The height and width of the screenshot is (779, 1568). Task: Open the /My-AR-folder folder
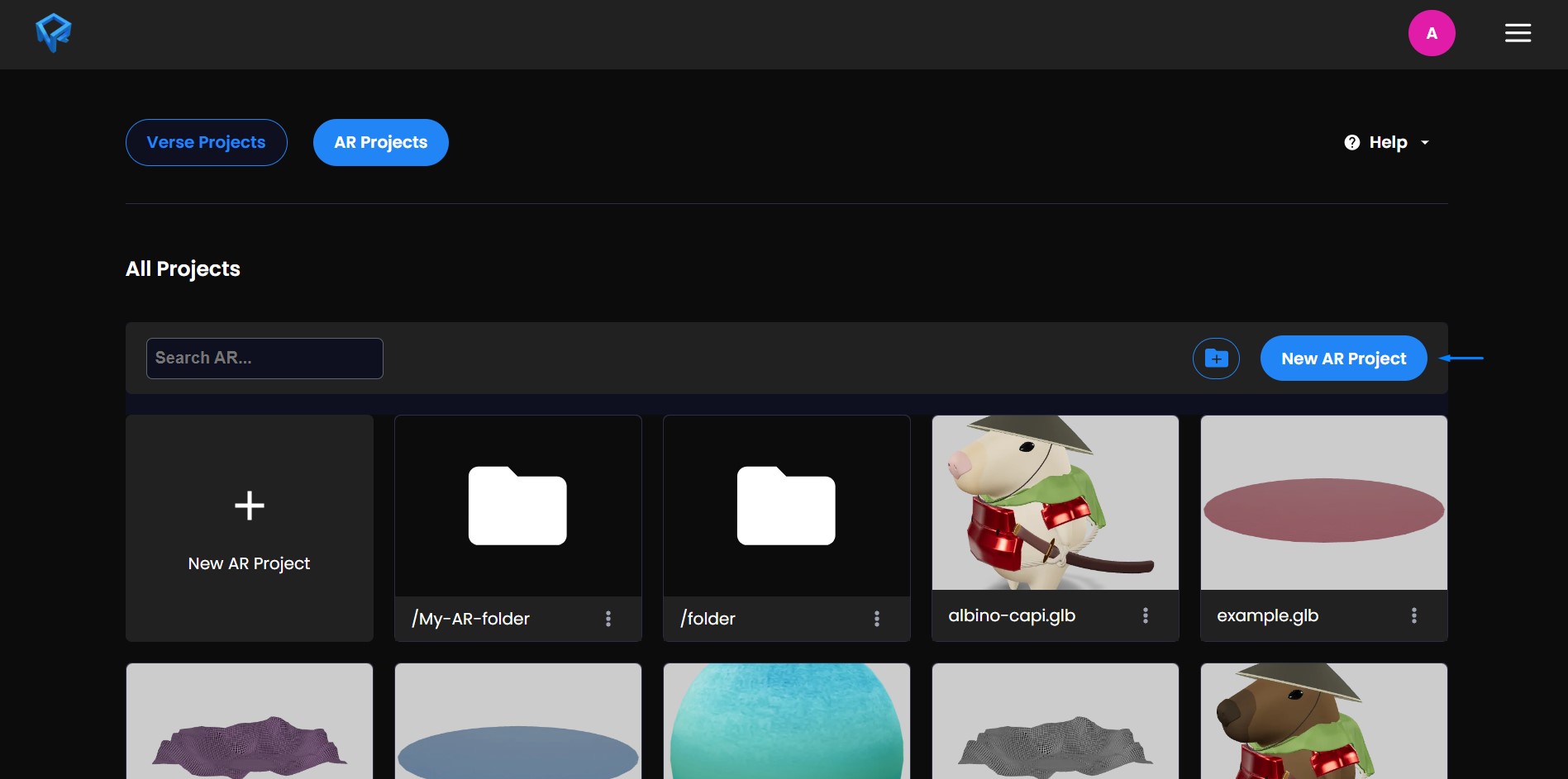(x=518, y=506)
